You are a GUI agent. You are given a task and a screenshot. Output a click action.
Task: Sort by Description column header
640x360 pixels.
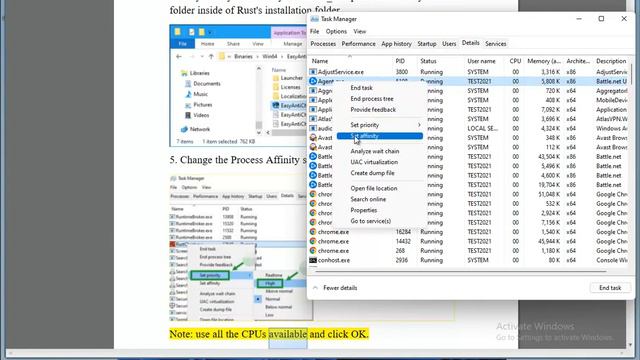611,61
